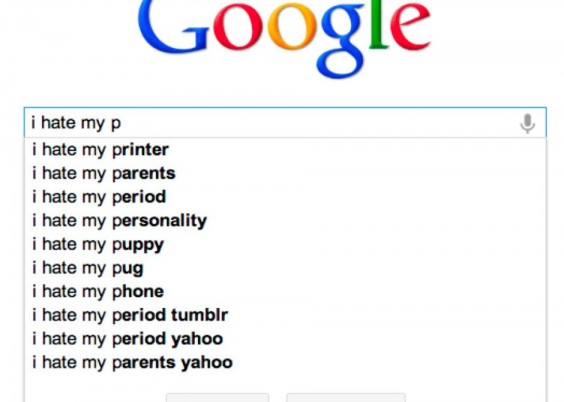
Task: Click the green letter l in logo
Action: pyautogui.click(x=378, y=24)
